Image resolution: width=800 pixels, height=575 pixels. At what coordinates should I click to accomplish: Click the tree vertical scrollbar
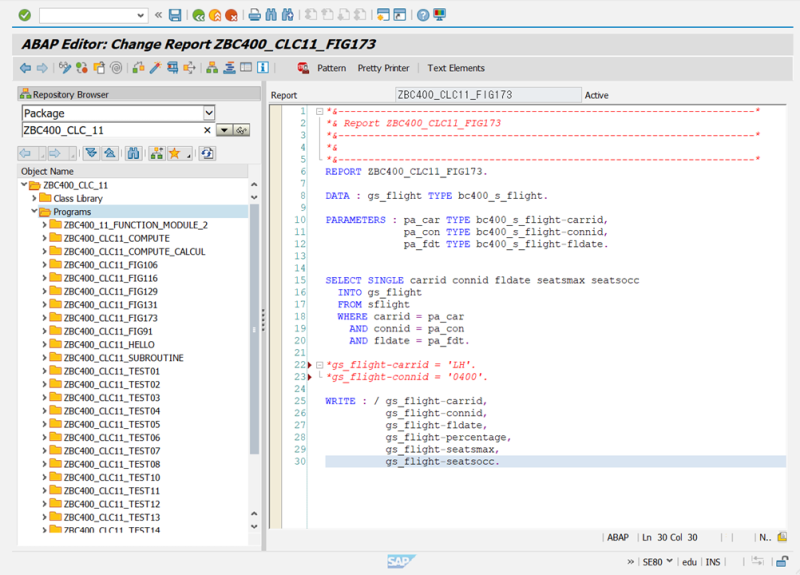254,329
